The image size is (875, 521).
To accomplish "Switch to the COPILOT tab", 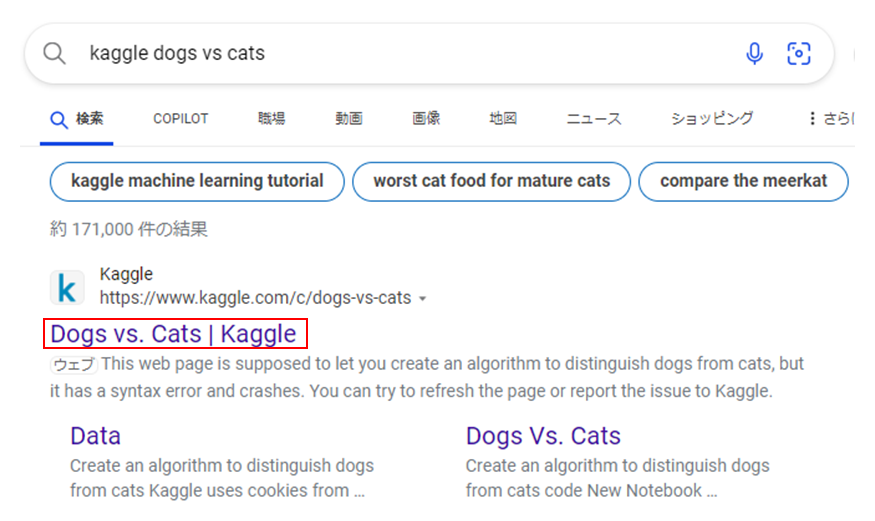I will point(180,119).
